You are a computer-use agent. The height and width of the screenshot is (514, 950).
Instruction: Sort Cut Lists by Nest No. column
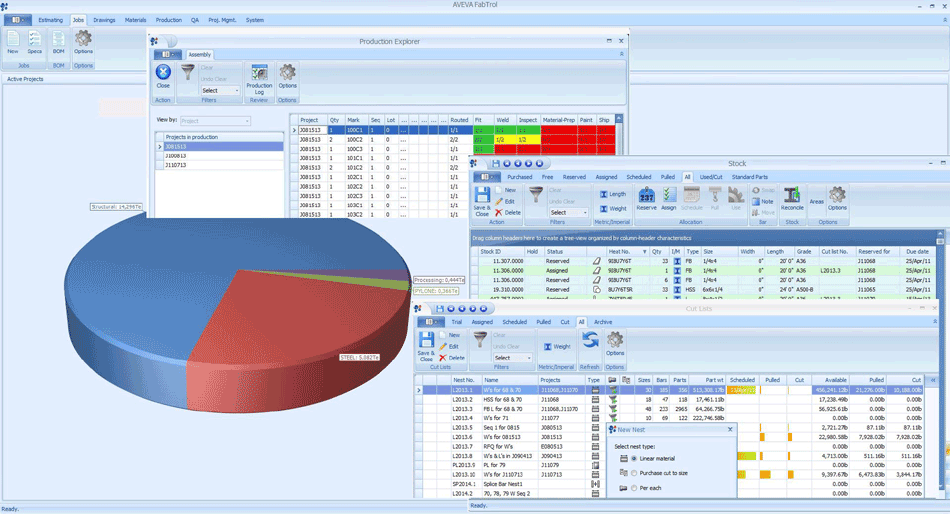[x=466, y=380]
